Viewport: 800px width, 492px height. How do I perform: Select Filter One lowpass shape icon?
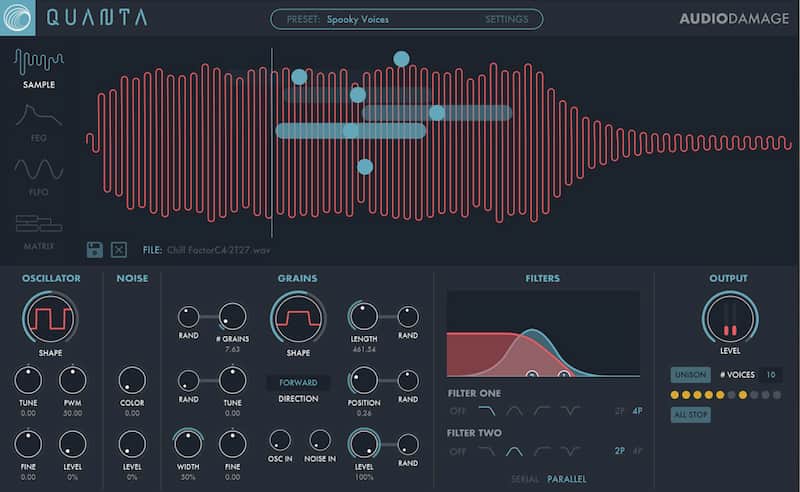pyautogui.click(x=486, y=410)
